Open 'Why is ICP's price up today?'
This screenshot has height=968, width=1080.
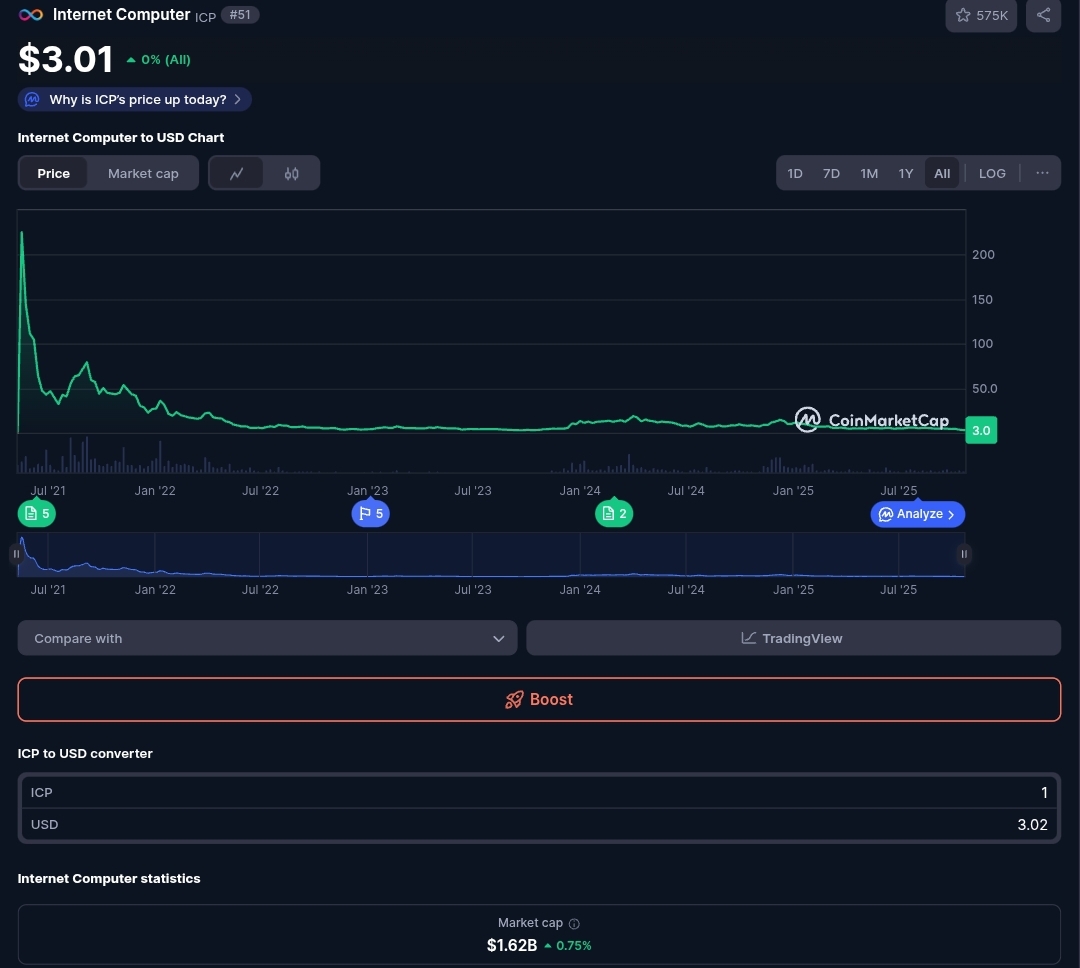pos(135,99)
